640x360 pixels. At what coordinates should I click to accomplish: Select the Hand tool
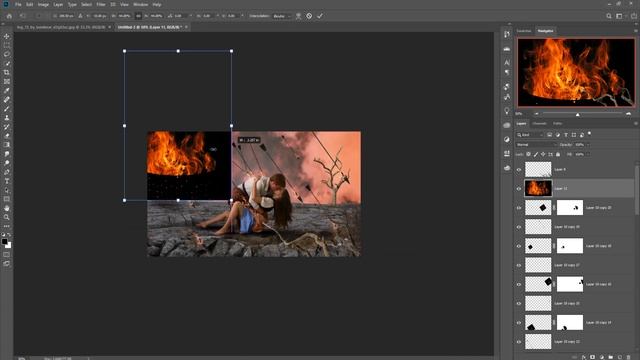click(x=7, y=208)
